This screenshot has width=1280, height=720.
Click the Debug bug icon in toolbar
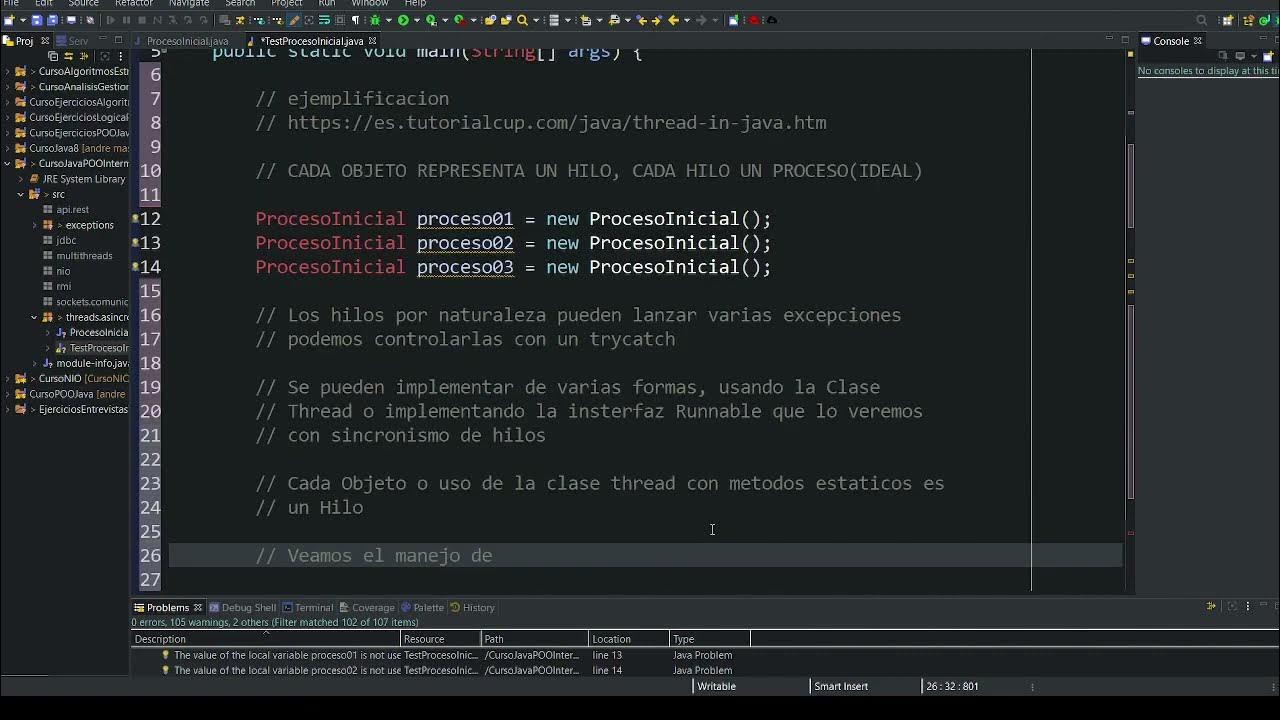tap(375, 20)
